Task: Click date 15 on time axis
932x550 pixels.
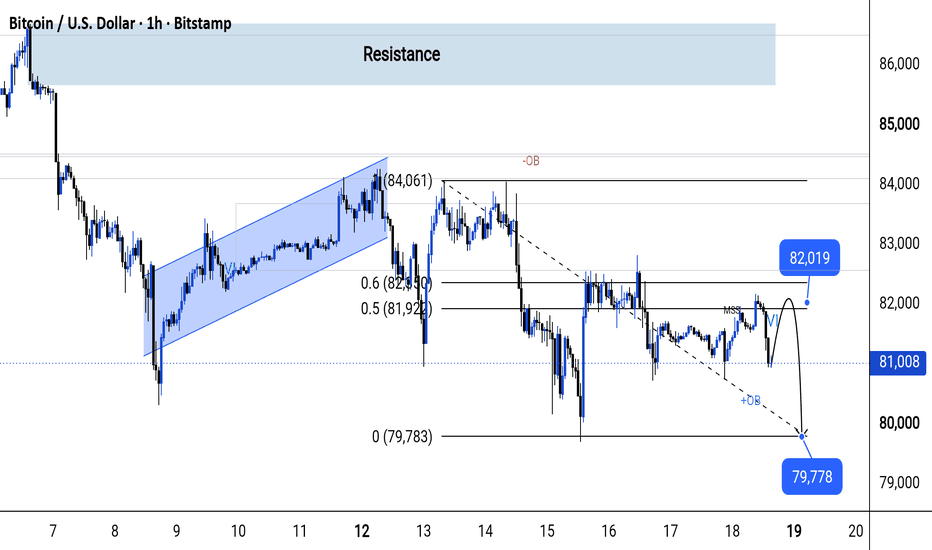Action: coord(547,530)
